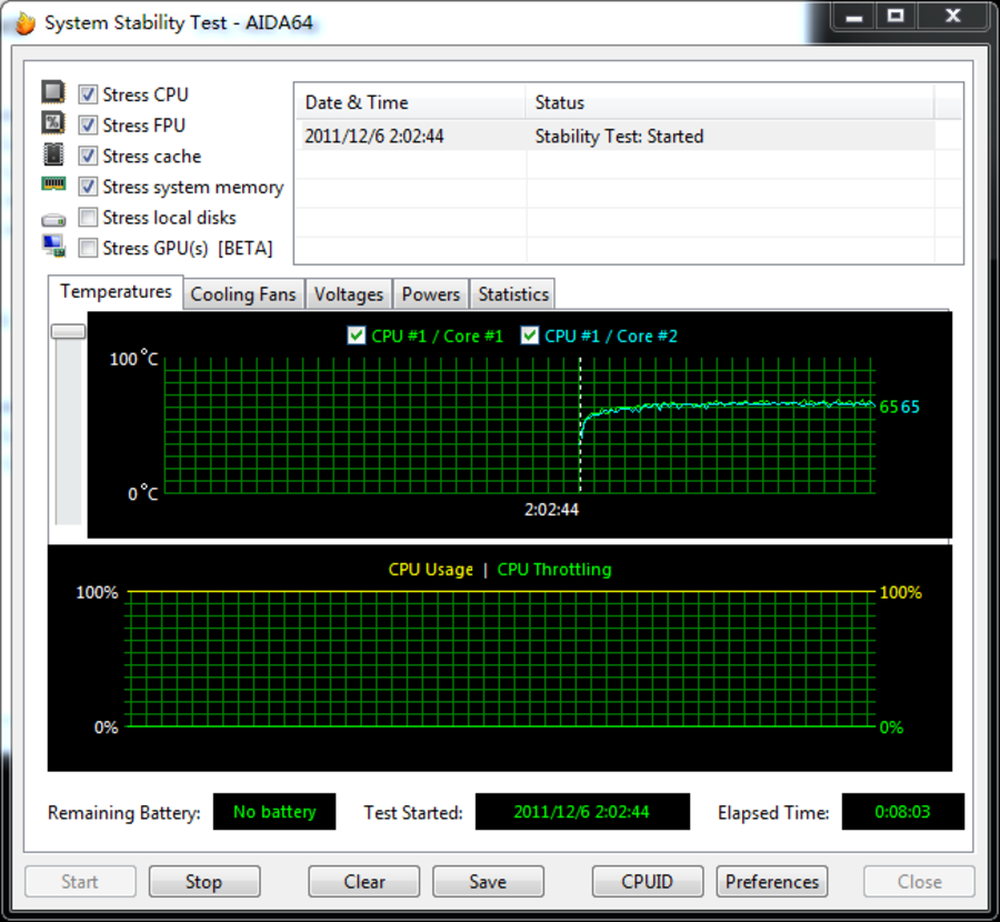Screen dimensions: 1000x922
Task: Stop the stability test
Action: coord(204,882)
